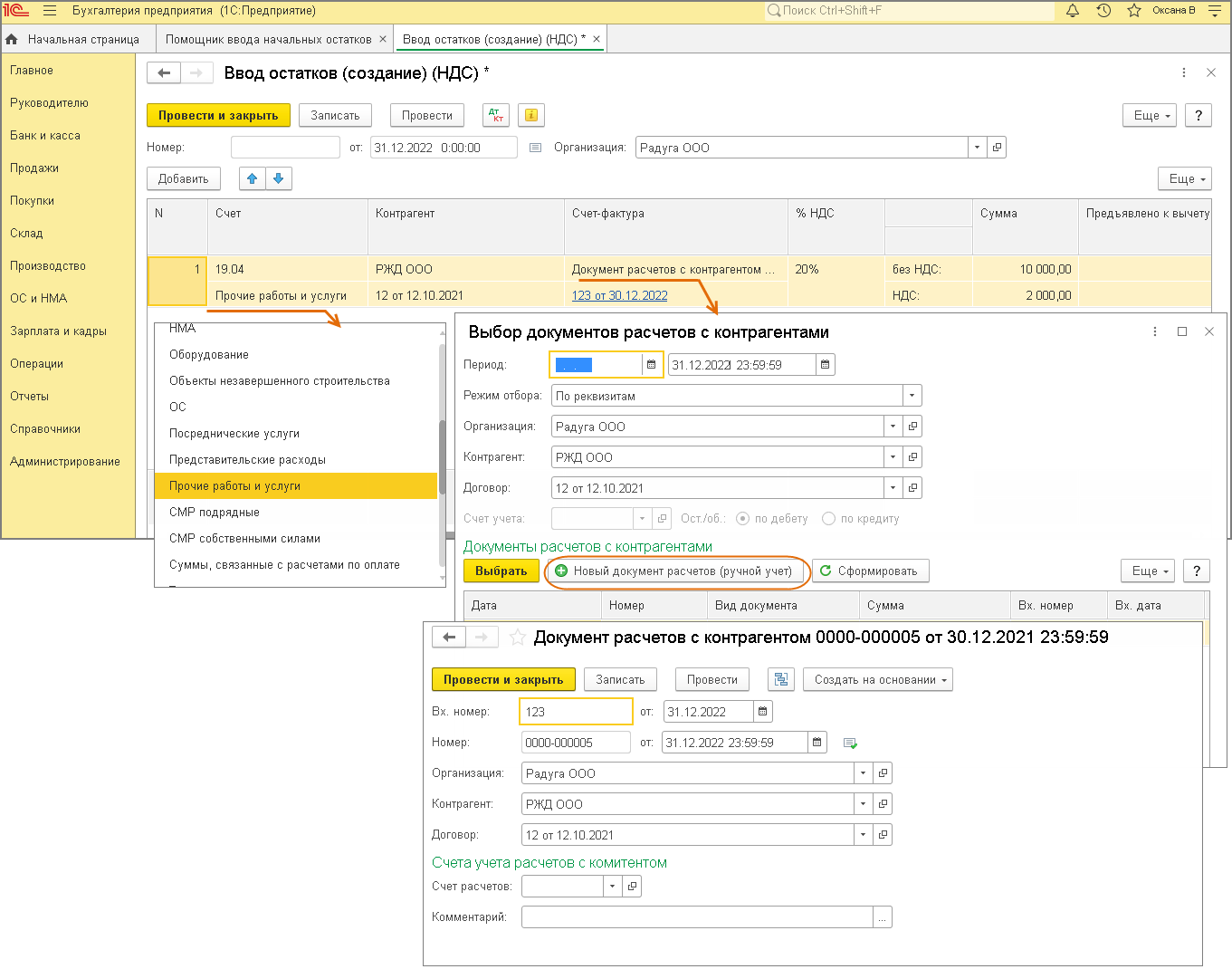The image size is (1232, 969).
Task: Click back arrow in Документ расчетов form
Action: (449, 638)
